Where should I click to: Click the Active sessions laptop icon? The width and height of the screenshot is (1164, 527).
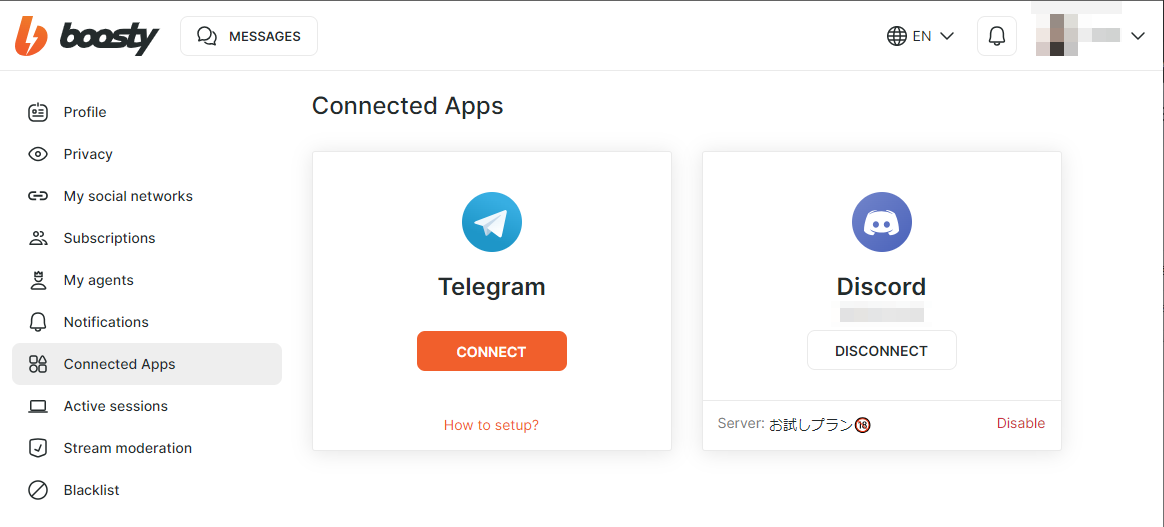pos(38,406)
